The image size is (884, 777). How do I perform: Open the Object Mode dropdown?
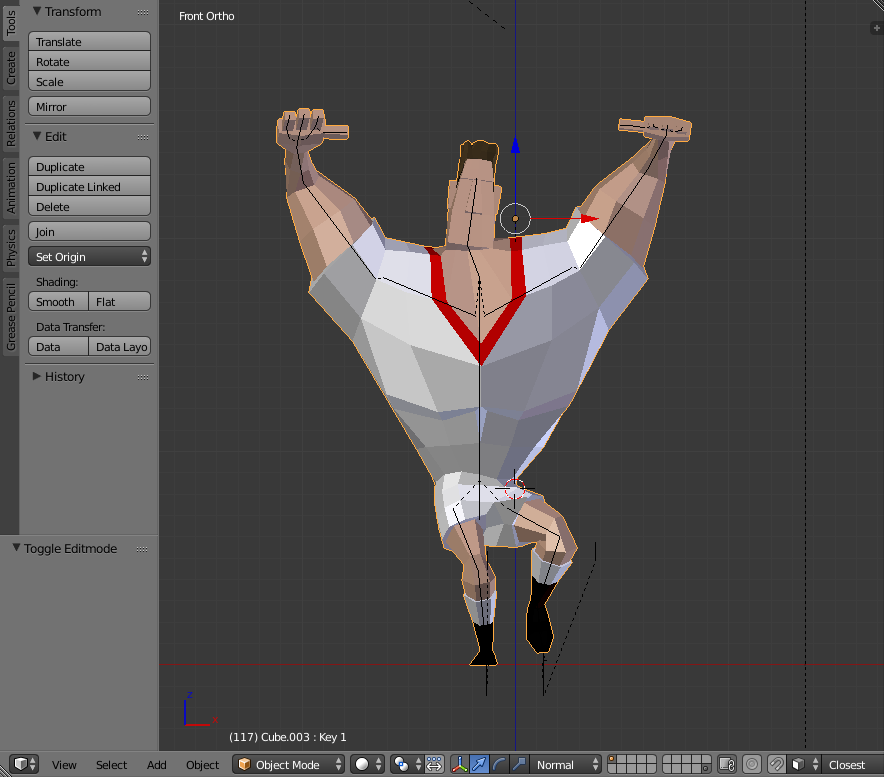288,764
